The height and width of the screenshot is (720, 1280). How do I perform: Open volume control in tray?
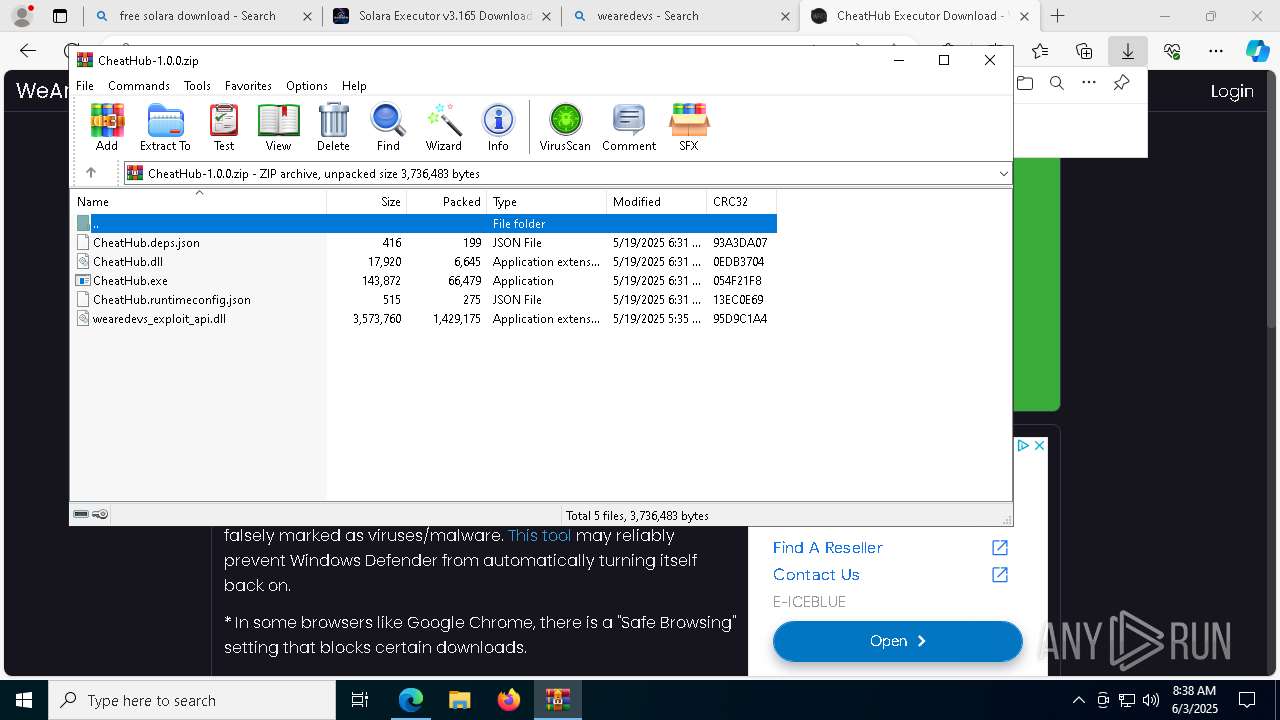pyautogui.click(x=1151, y=700)
